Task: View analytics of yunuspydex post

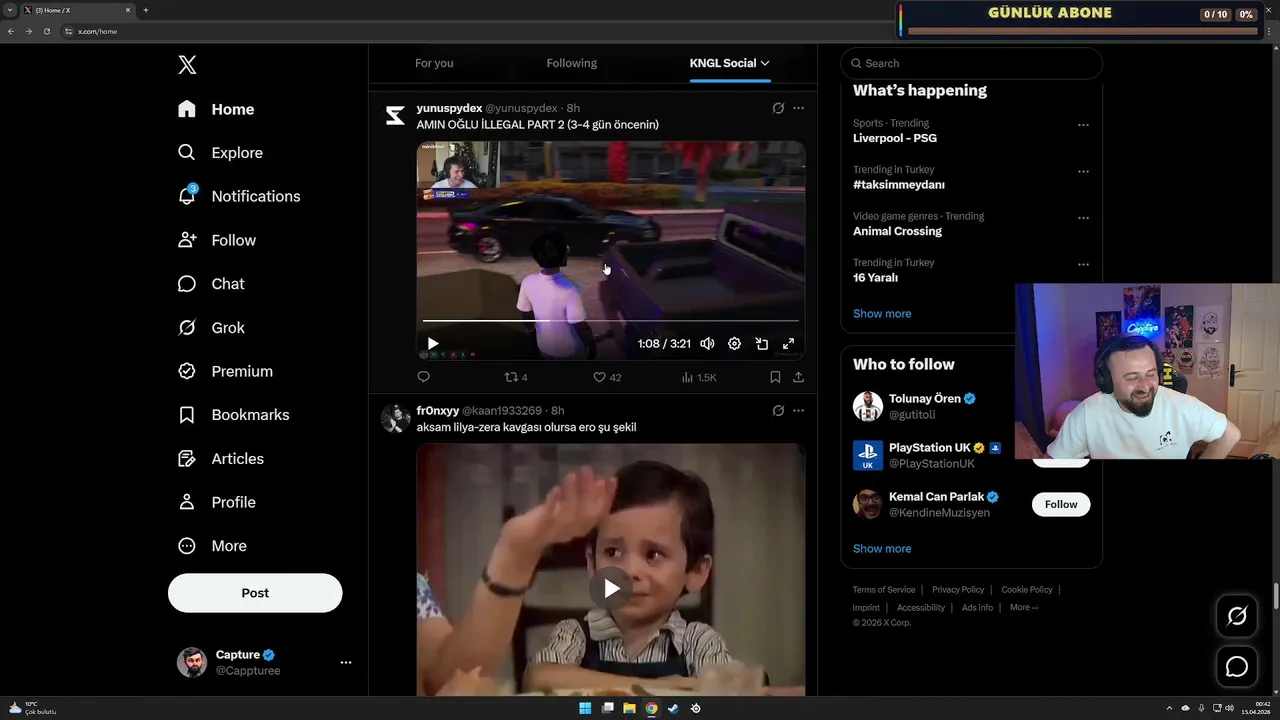Action: point(698,377)
